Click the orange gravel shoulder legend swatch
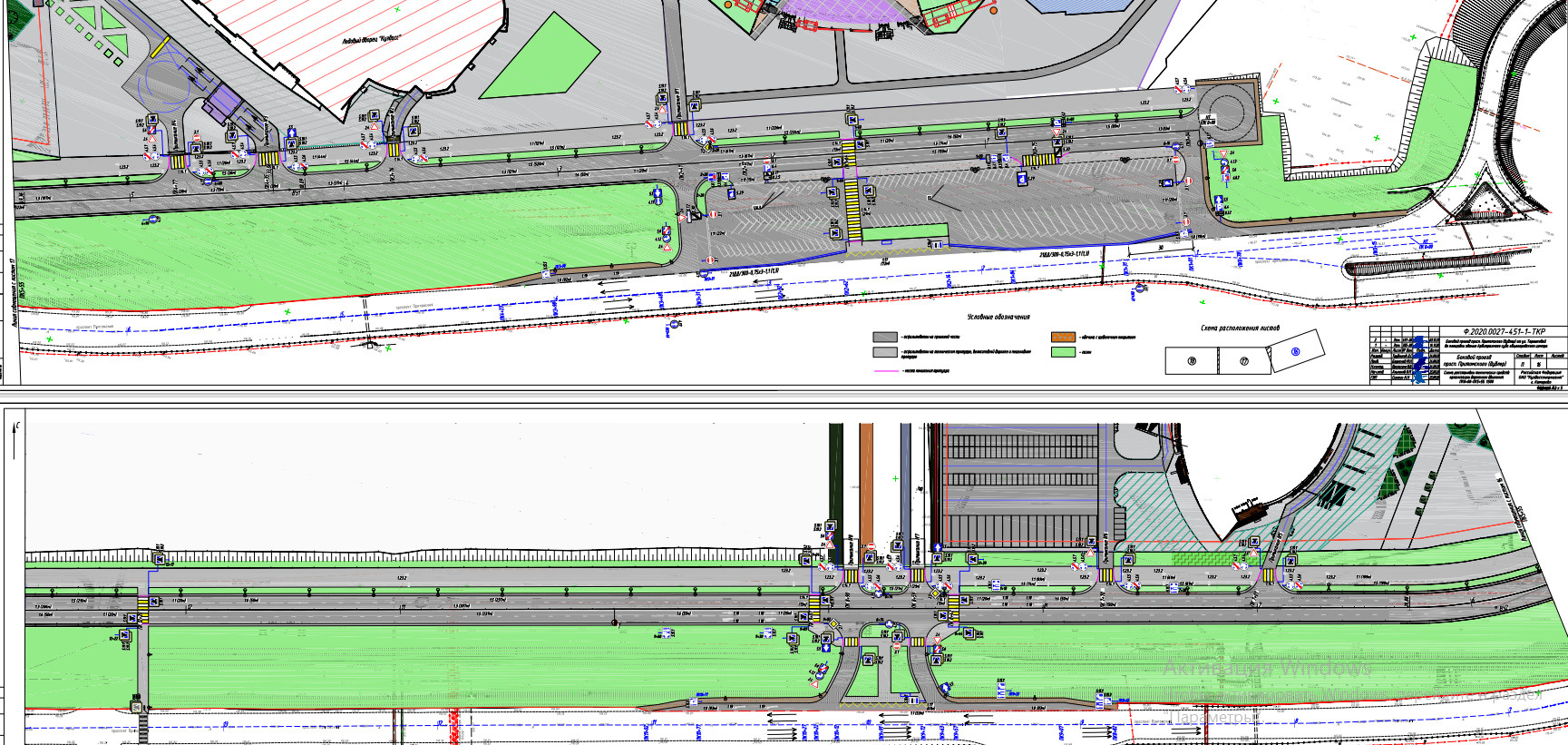Screen dimensions: 1568x745 [x=1063, y=337]
